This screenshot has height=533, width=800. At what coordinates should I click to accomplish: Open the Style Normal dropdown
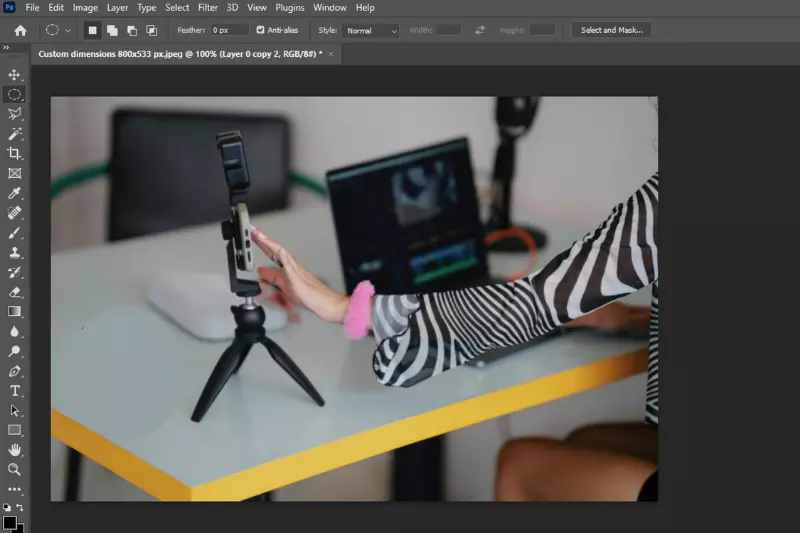pos(370,31)
